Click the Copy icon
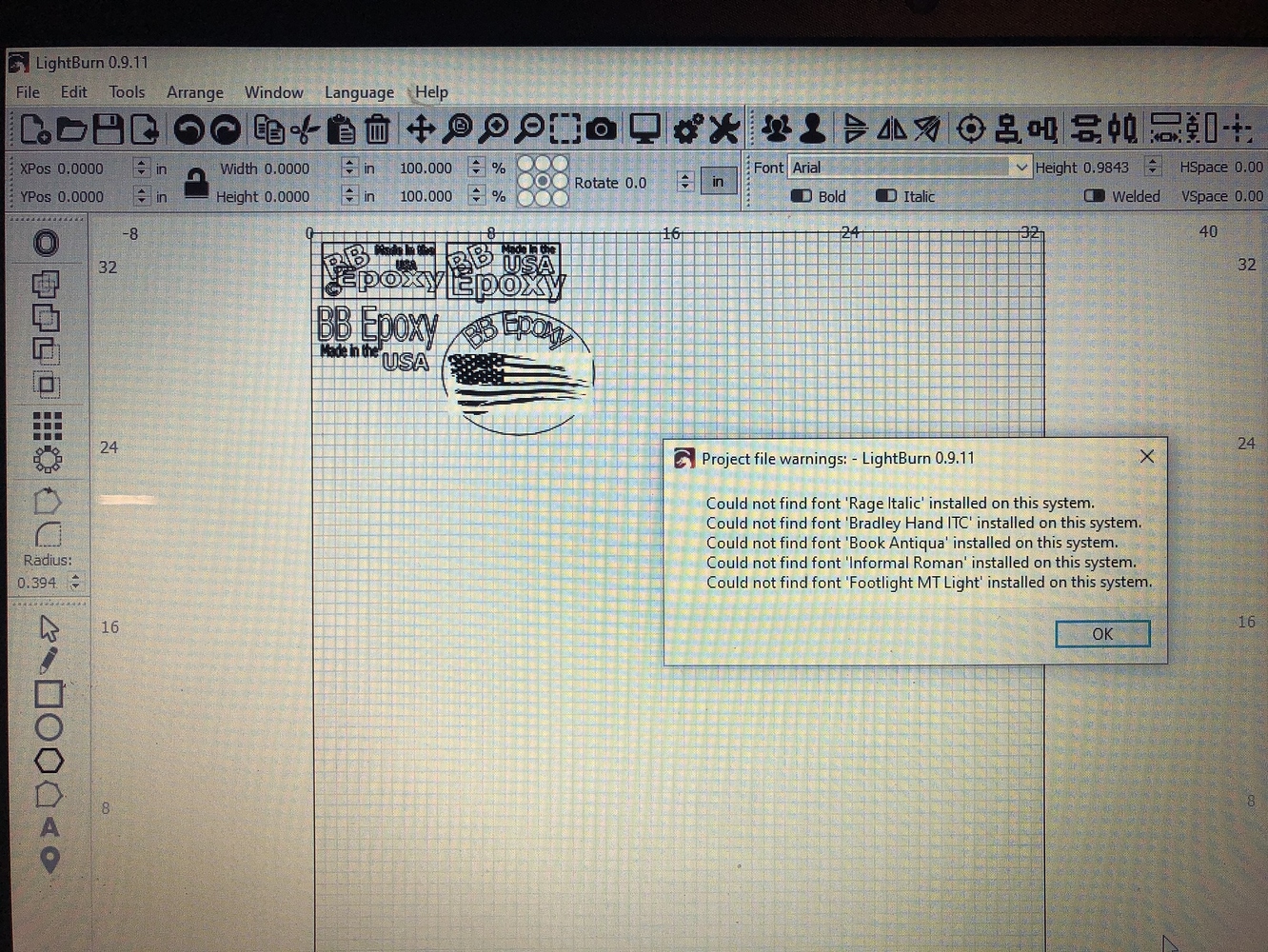This screenshot has width=1268, height=952. point(269,129)
